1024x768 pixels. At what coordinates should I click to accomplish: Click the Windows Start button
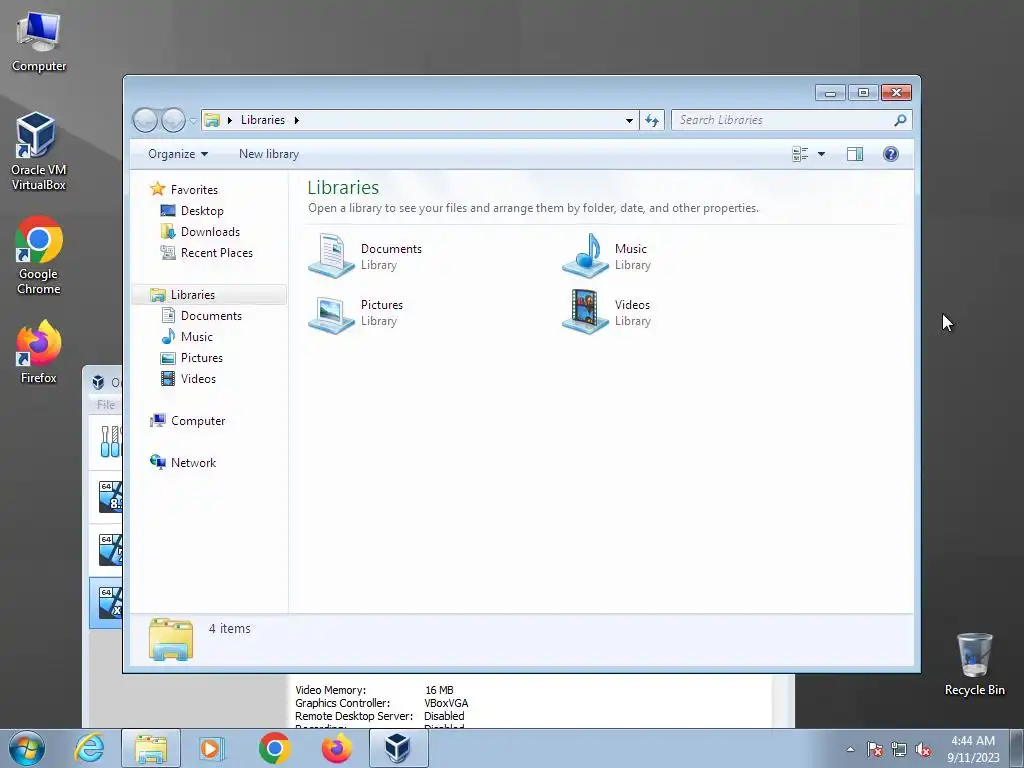27,748
